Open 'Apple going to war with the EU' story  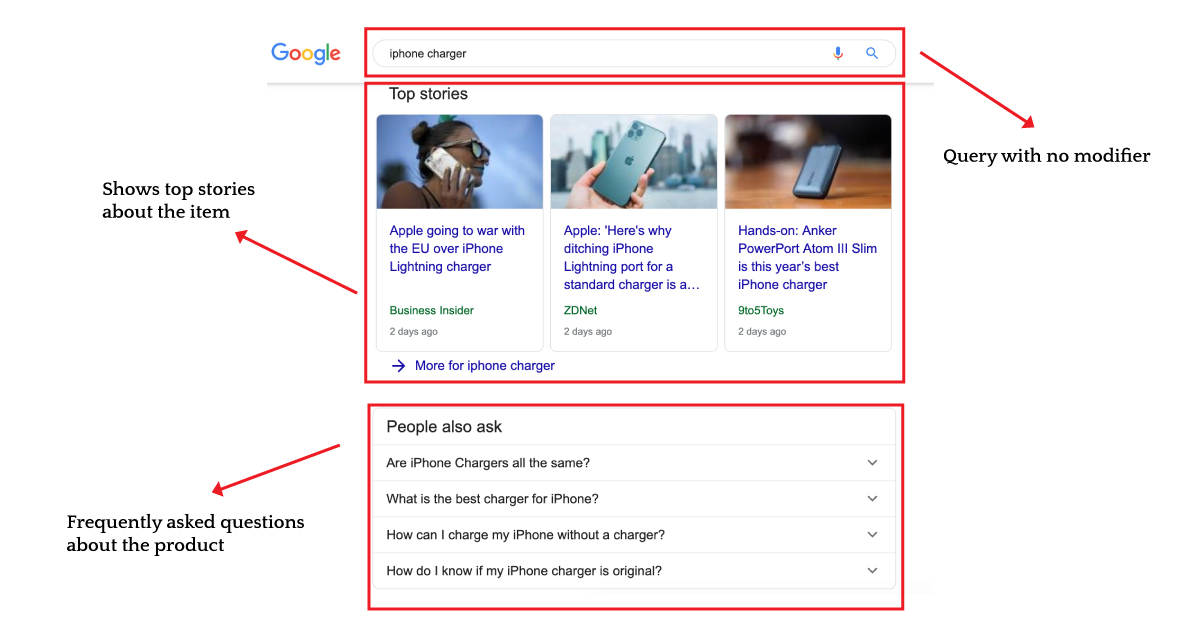pyautogui.click(x=457, y=249)
